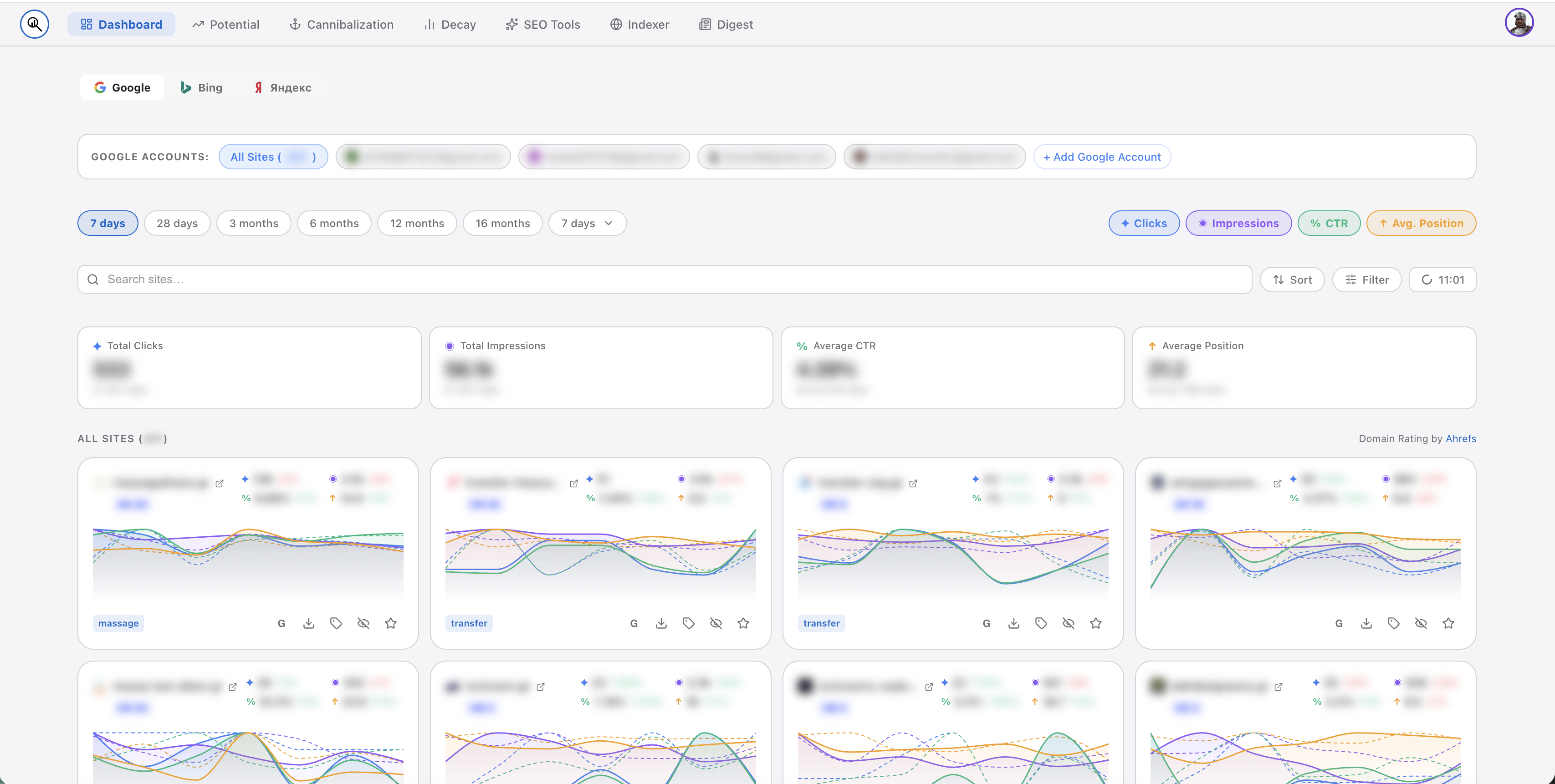Switch to the Яндекс search engine tab
This screenshot has height=784, width=1555.
pos(282,87)
